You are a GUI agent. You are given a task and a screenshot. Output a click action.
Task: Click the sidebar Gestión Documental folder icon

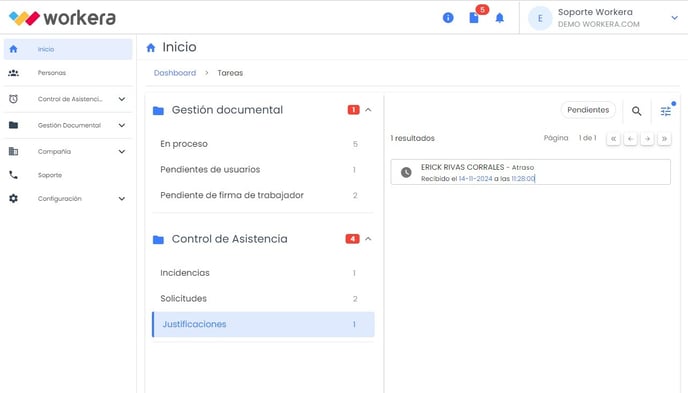tap(14, 125)
